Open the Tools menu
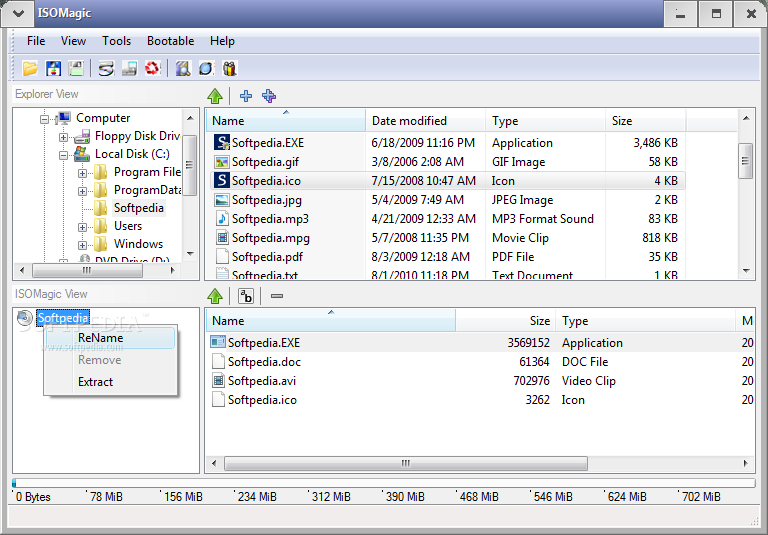 [116, 41]
